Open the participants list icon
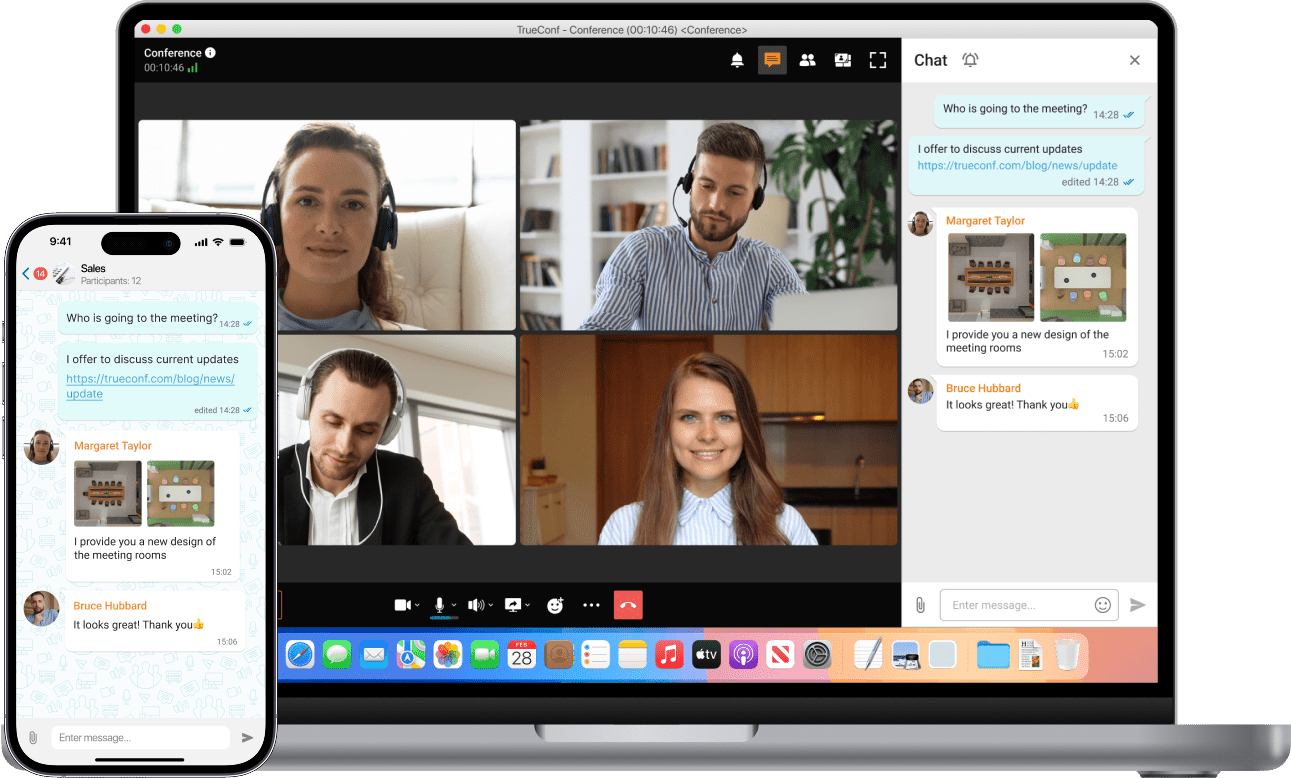This screenshot has height=778, width=1291. pos(808,60)
